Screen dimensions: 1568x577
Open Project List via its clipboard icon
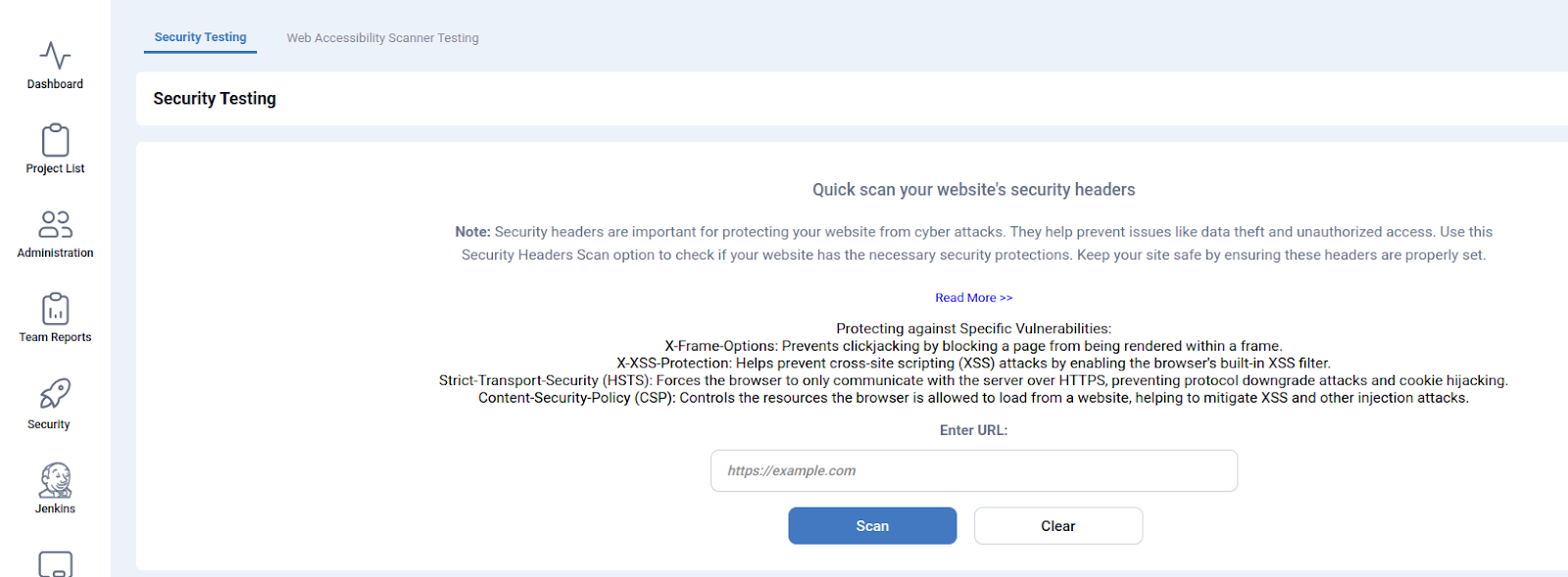tap(55, 140)
